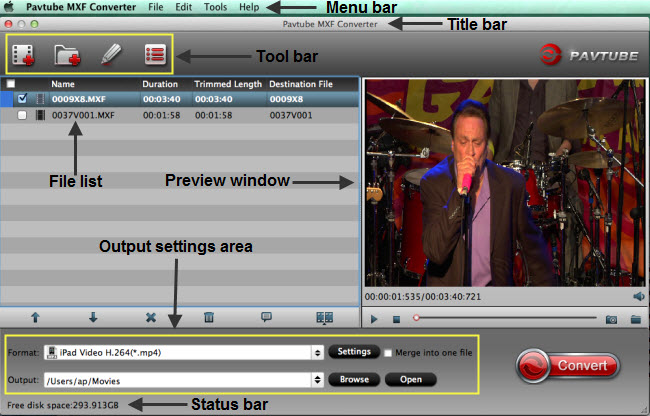Remove selected file with X icon
This screenshot has height=416, width=650.
pyautogui.click(x=151, y=318)
